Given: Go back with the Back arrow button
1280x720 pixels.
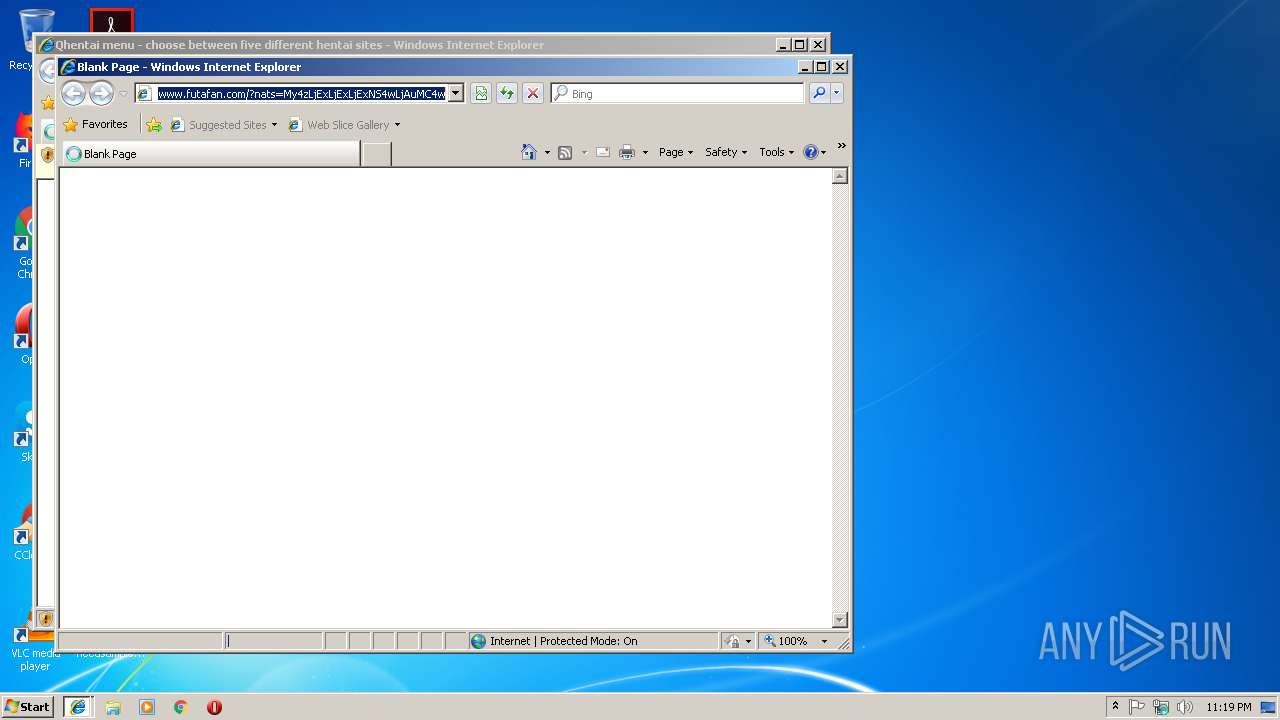Looking at the screenshot, I should tap(73, 94).
